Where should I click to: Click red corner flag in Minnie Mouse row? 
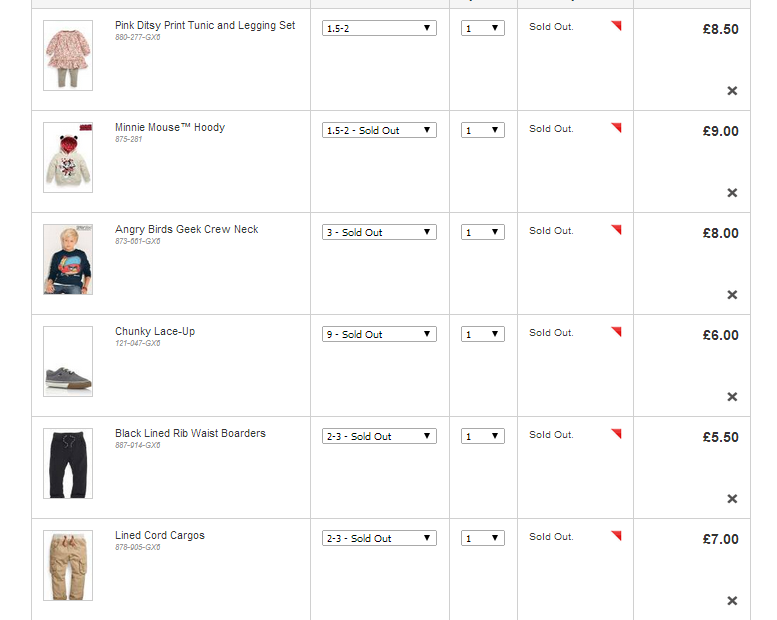[616, 128]
